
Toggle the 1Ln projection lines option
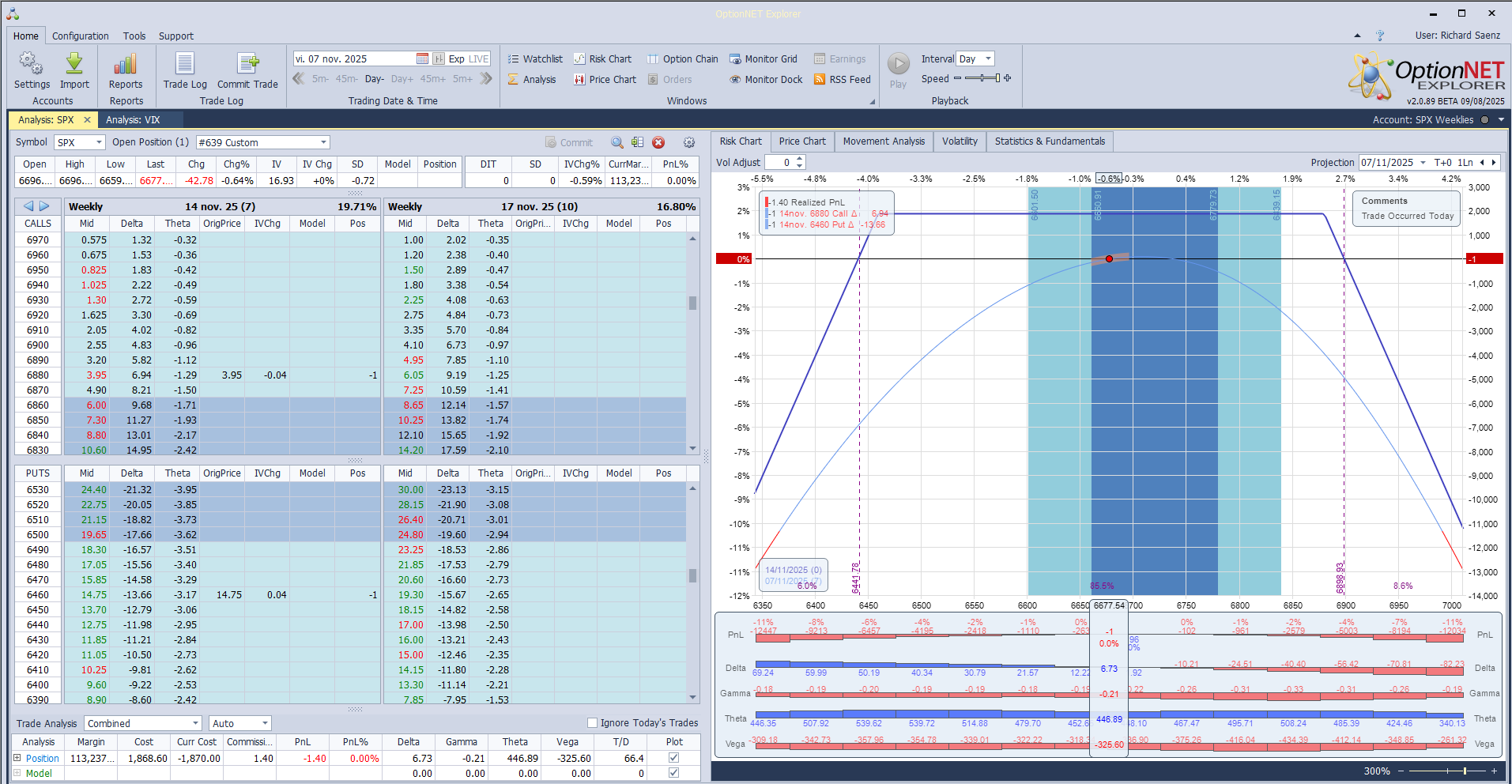1465,163
